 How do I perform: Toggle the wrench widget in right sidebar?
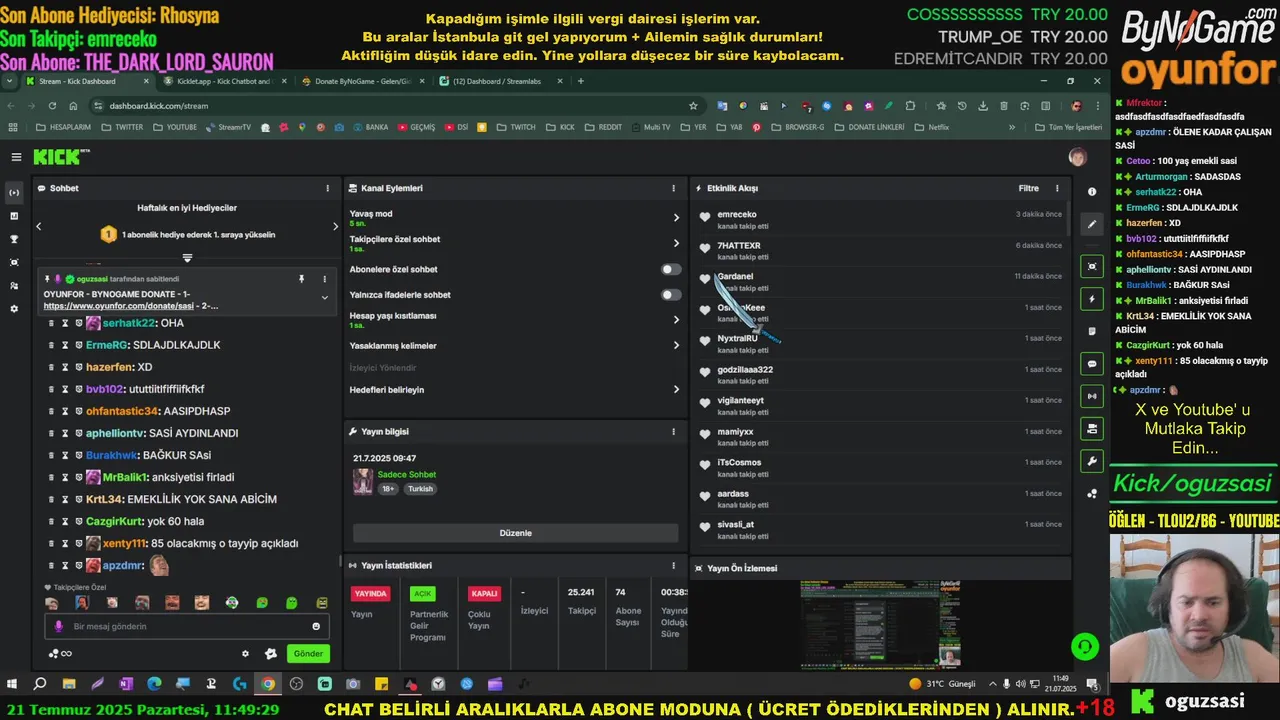click(x=1092, y=461)
